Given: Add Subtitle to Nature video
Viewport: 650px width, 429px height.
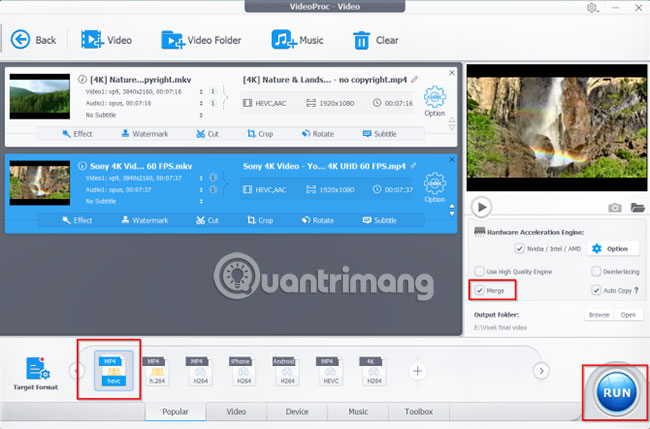Looking at the screenshot, I should click(x=380, y=134).
